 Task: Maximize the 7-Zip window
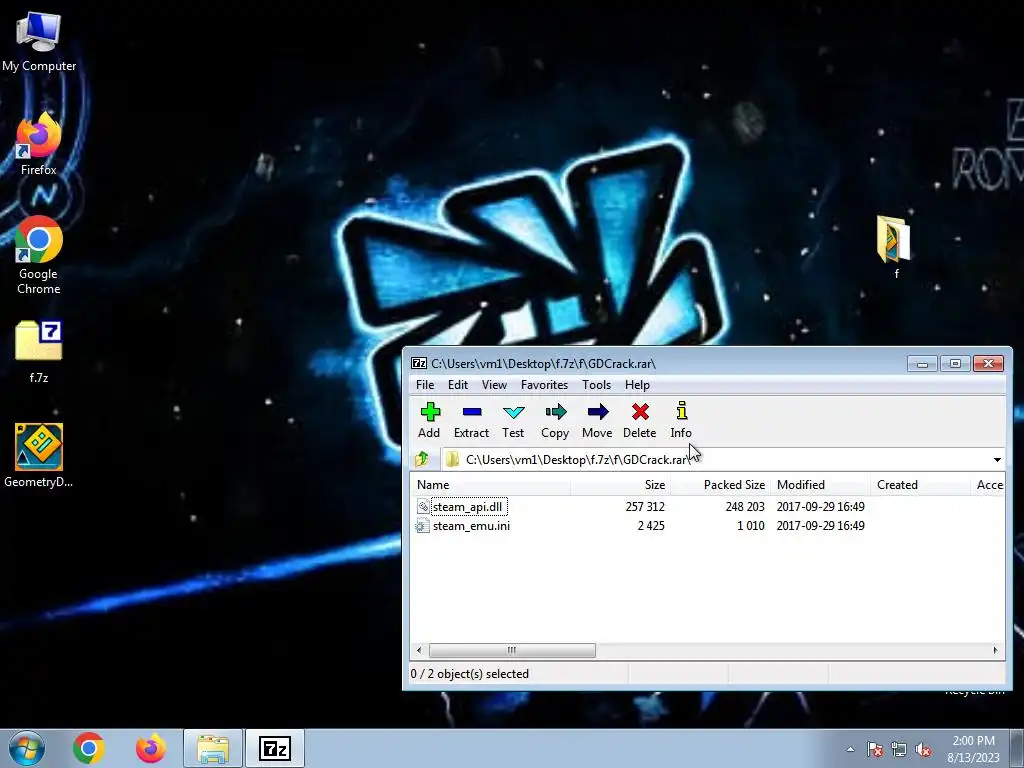point(955,363)
